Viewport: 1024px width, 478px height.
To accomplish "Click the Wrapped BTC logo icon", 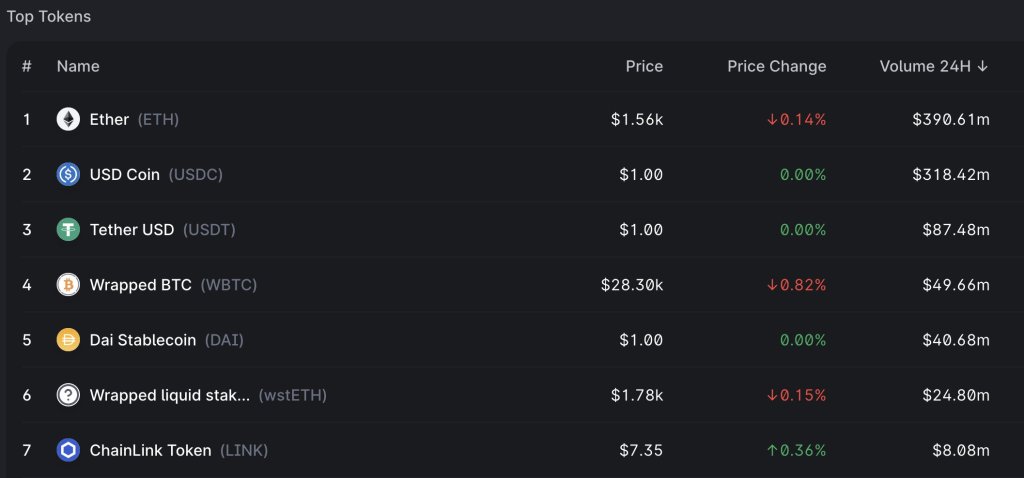I will pos(68,285).
